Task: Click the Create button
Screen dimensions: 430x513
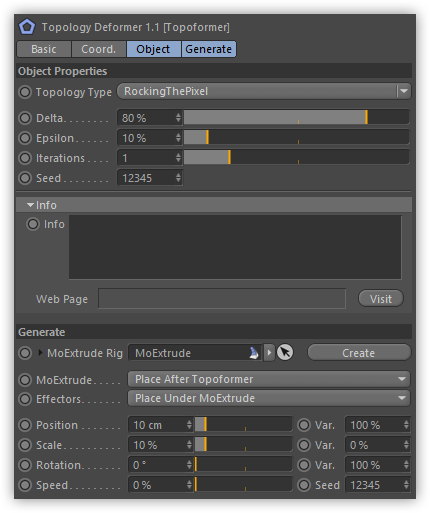Action: coord(359,353)
